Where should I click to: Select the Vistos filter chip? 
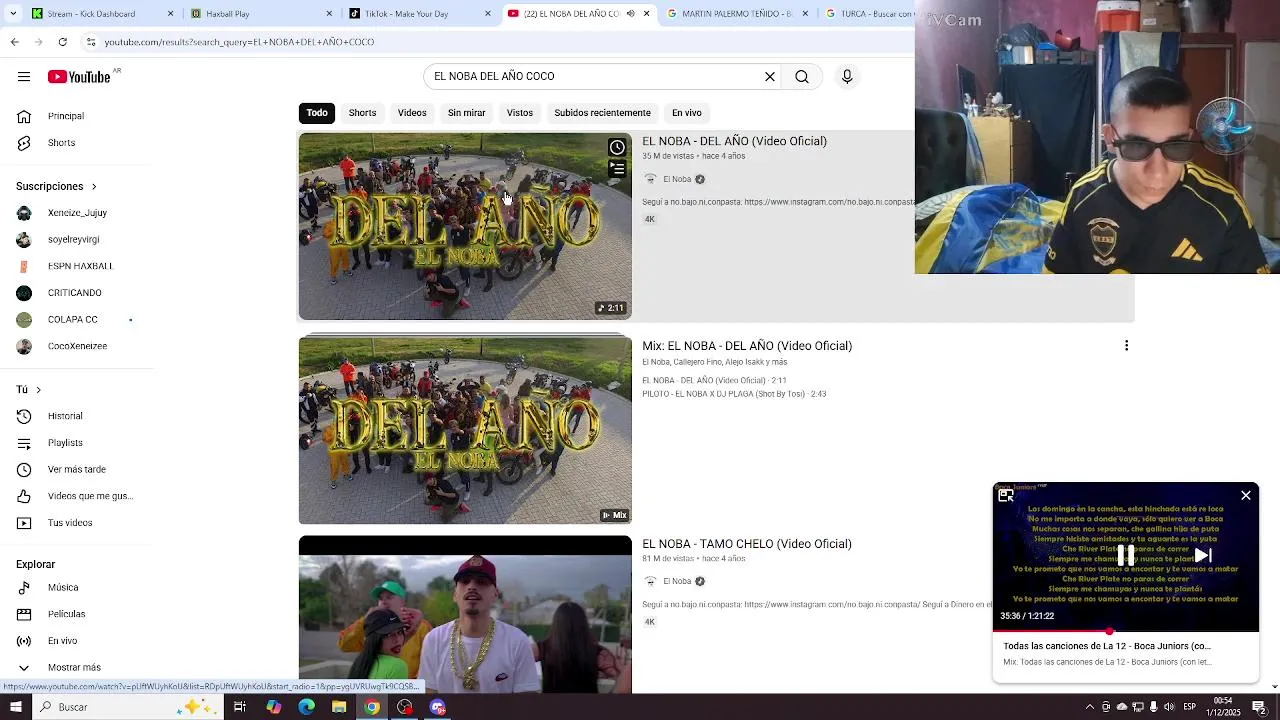pos(520,113)
